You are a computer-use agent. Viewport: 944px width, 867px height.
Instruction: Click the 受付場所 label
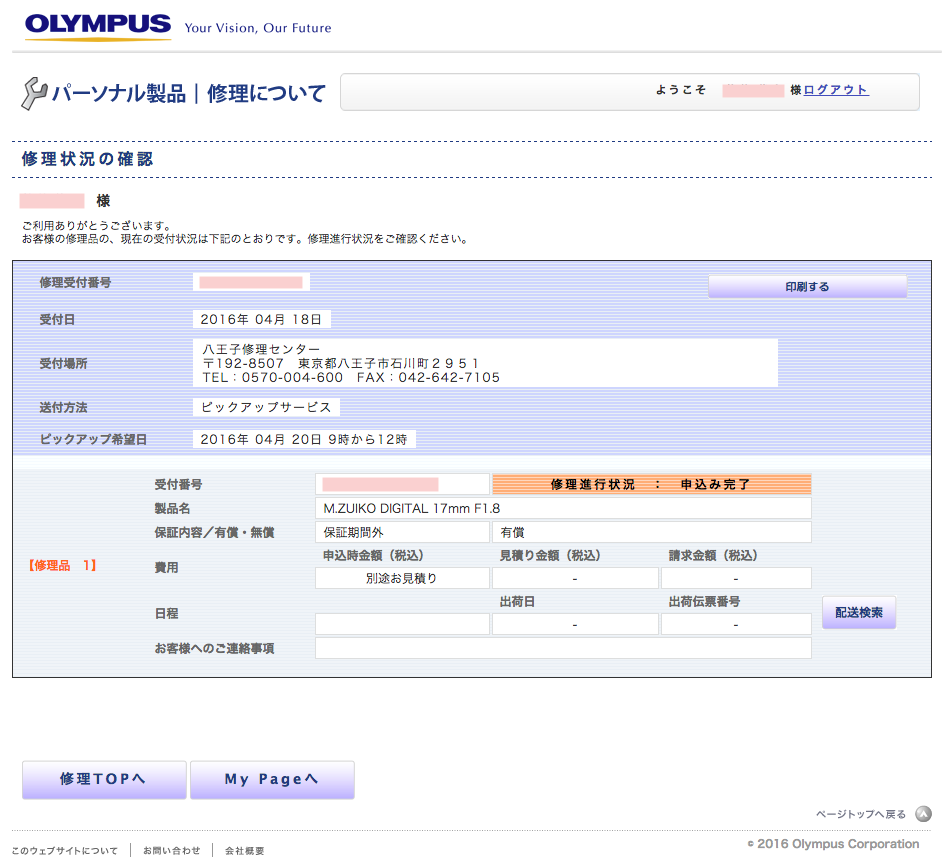click(x=63, y=364)
